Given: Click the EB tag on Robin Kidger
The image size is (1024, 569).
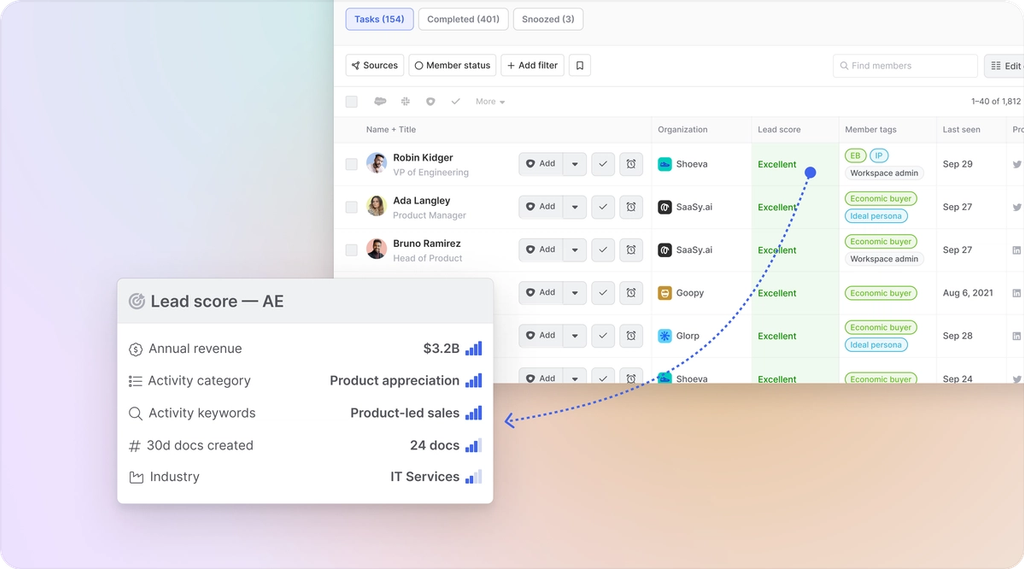Looking at the screenshot, I should (856, 155).
